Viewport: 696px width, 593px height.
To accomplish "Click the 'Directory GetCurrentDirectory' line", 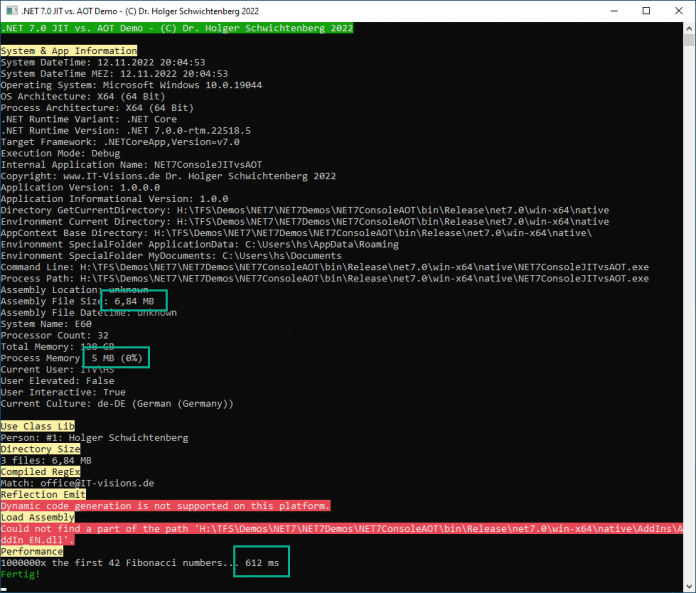I will click(305, 210).
